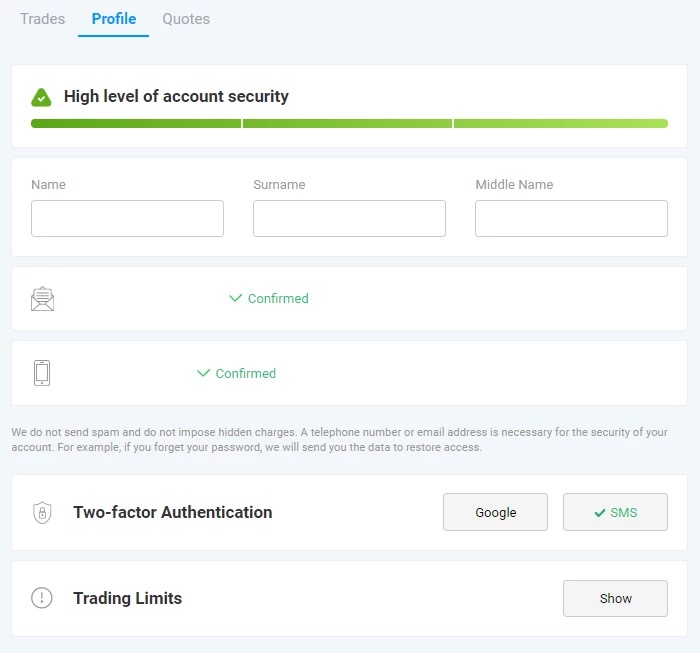Toggle SMS two-factor authentication
Image resolution: width=700 pixels, height=653 pixels.
tap(615, 512)
